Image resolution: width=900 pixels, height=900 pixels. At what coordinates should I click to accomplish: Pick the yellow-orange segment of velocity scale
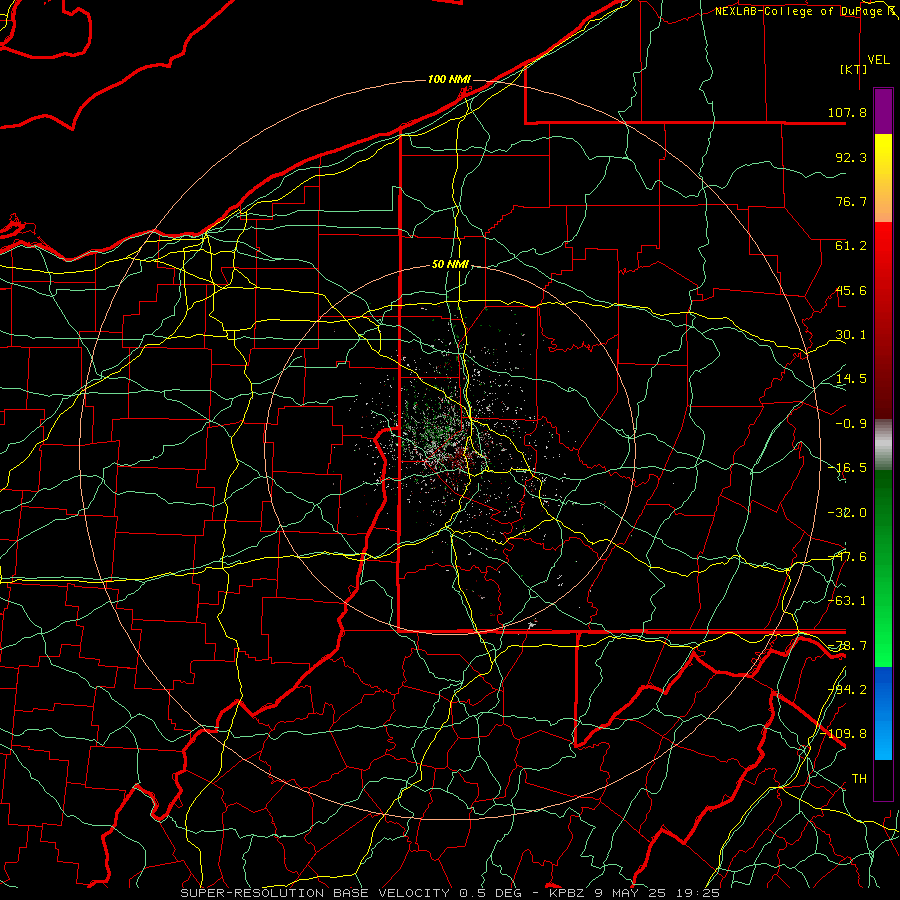pyautogui.click(x=883, y=178)
